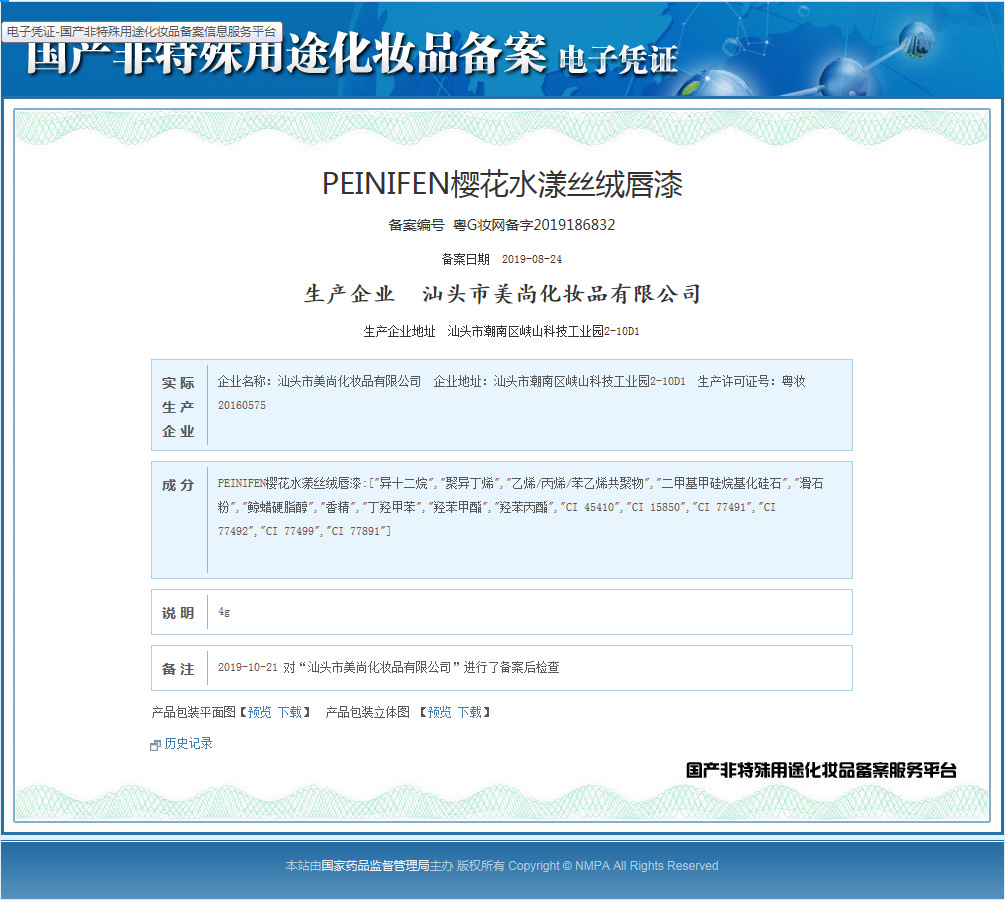The height and width of the screenshot is (900, 1005).
Task: Click the 说明 value 4g
Action: (224, 612)
